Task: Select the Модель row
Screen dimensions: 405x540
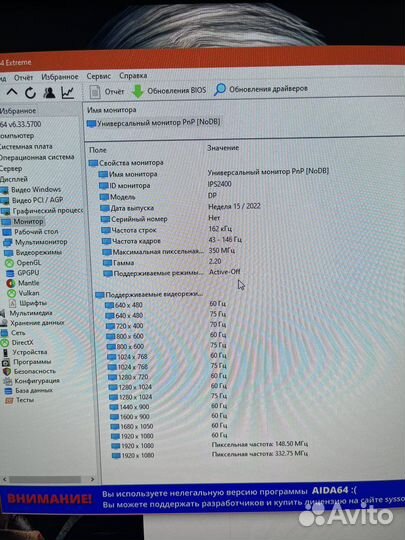Action: [x=117, y=197]
